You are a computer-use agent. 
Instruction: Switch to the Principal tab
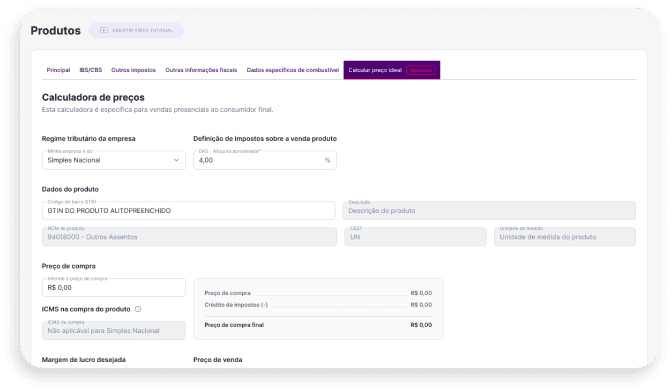pos(58,70)
